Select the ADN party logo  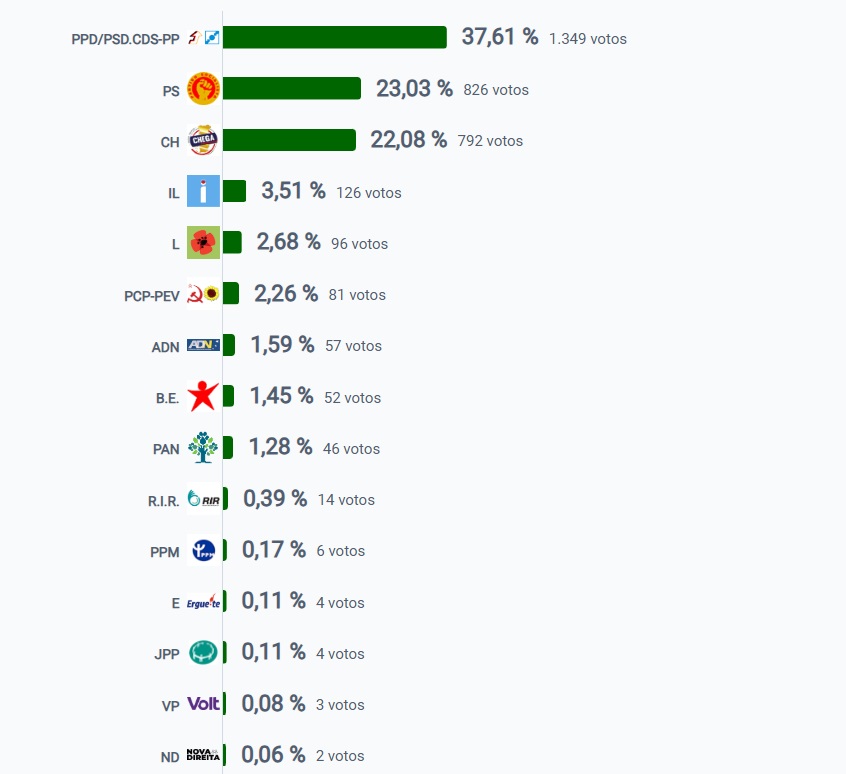pos(203,345)
